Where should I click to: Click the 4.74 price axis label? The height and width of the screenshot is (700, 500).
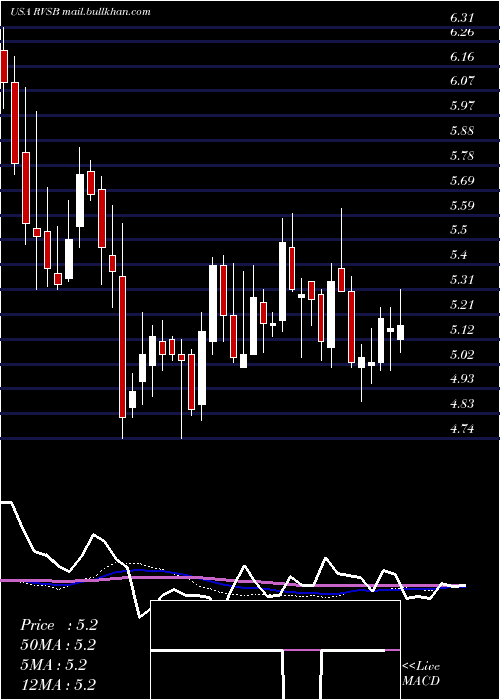462,429
